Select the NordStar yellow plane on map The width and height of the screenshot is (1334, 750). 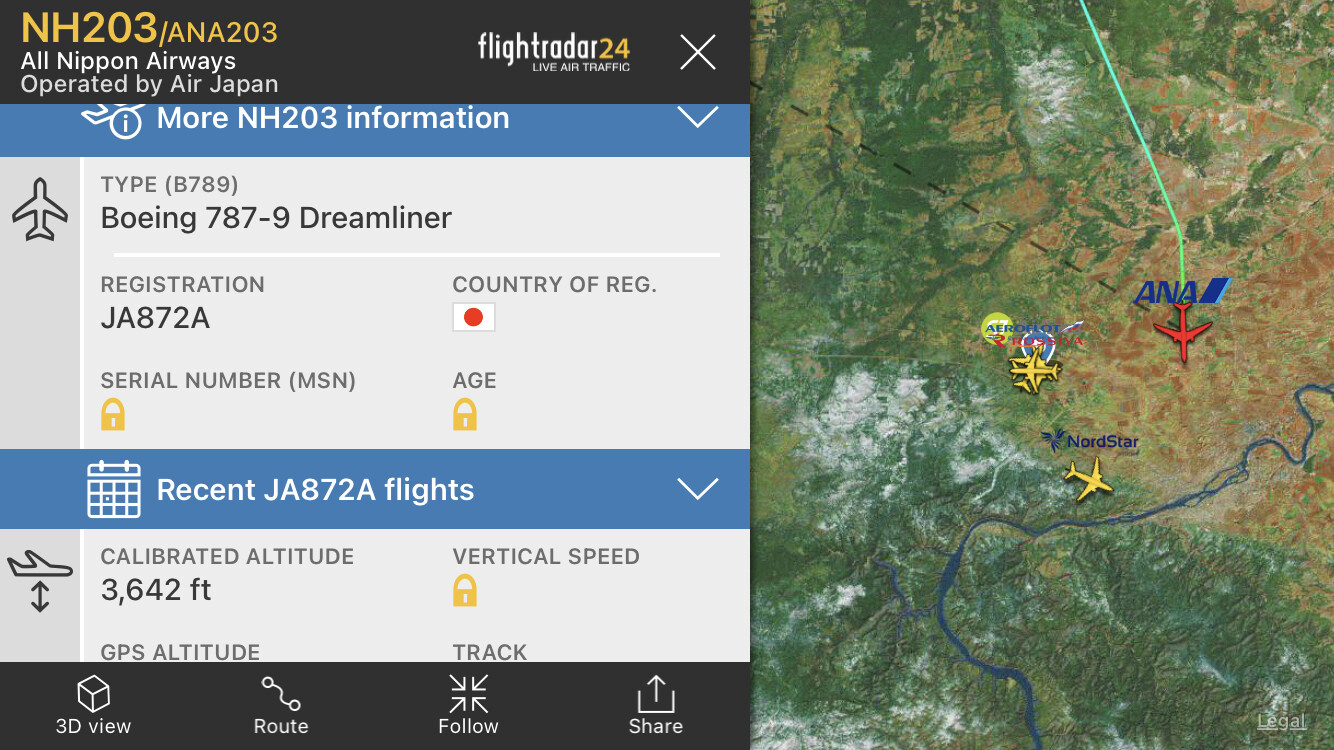1087,479
